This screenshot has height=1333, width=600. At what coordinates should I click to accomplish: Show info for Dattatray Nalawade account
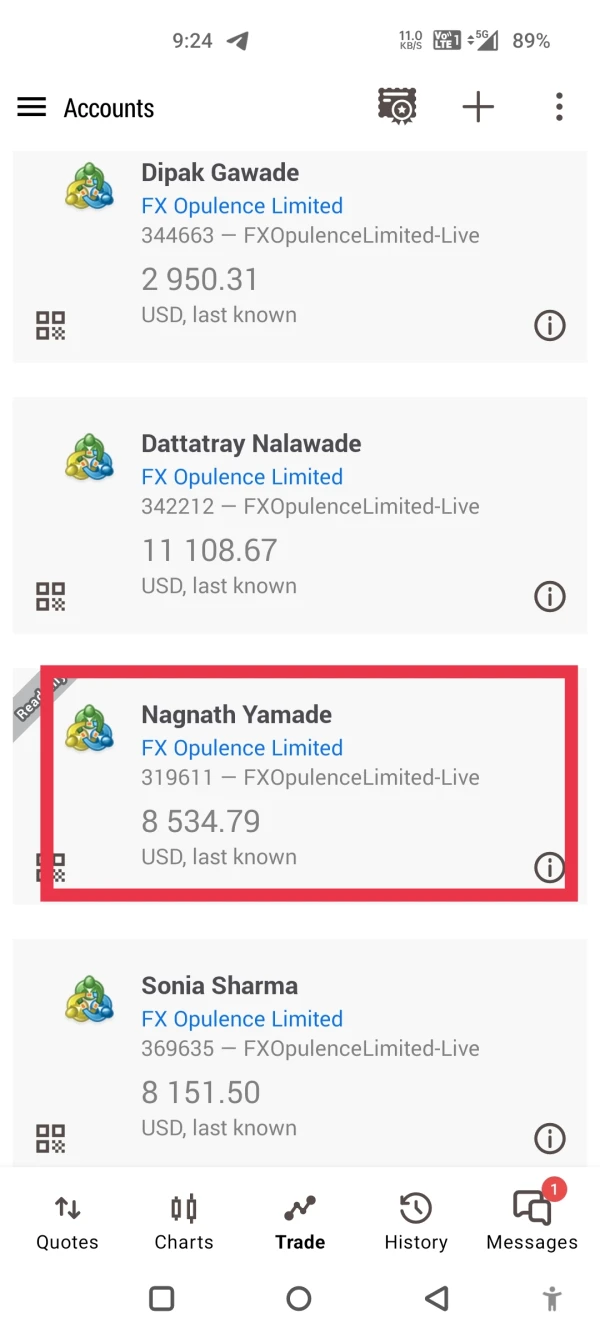click(549, 596)
